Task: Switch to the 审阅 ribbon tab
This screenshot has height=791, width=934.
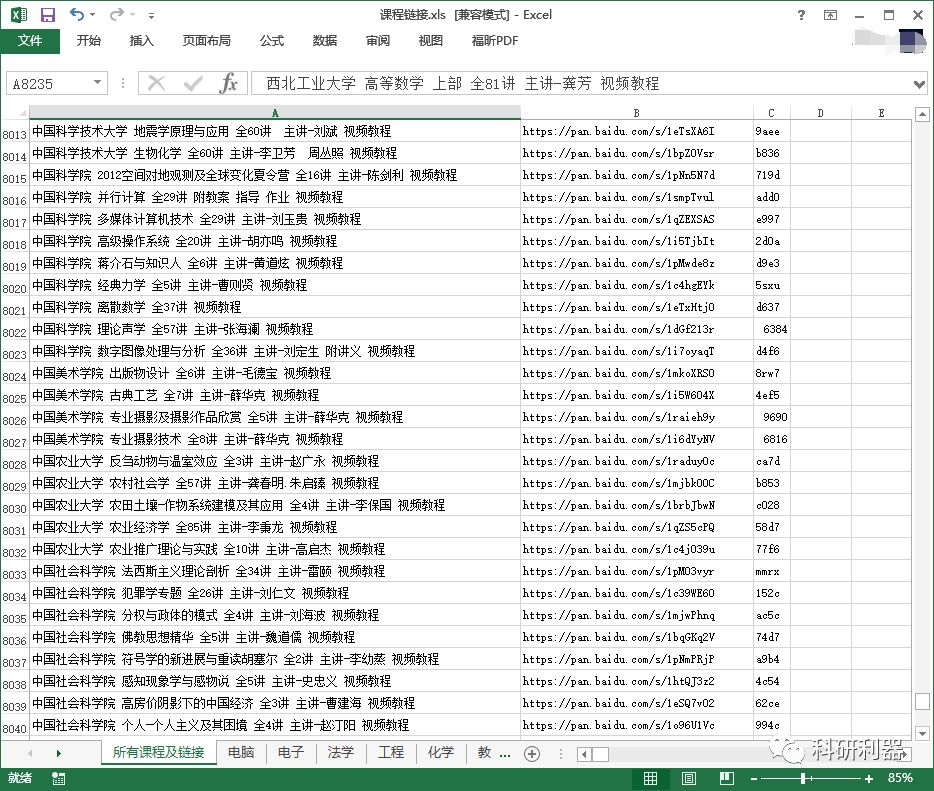Action: pos(378,41)
